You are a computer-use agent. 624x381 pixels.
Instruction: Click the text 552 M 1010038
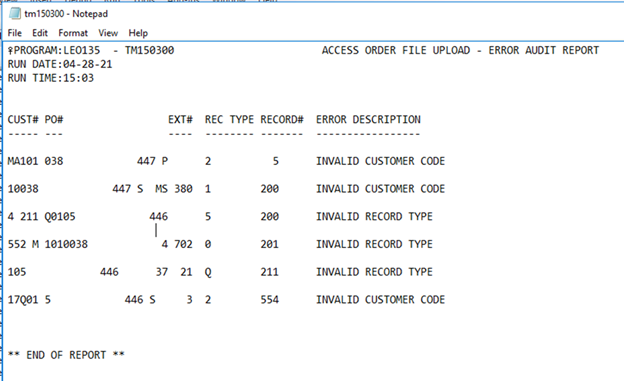tap(48, 244)
